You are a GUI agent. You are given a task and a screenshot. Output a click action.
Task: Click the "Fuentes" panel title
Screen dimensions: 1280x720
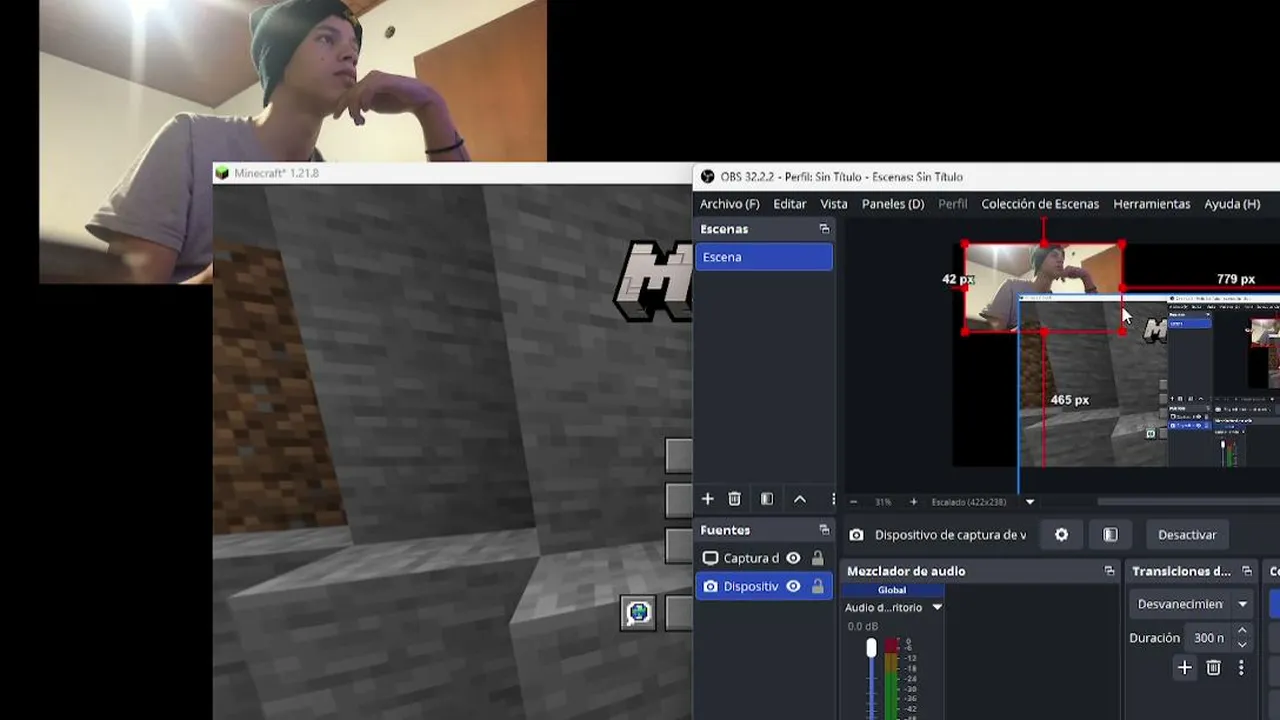pyautogui.click(x=725, y=530)
